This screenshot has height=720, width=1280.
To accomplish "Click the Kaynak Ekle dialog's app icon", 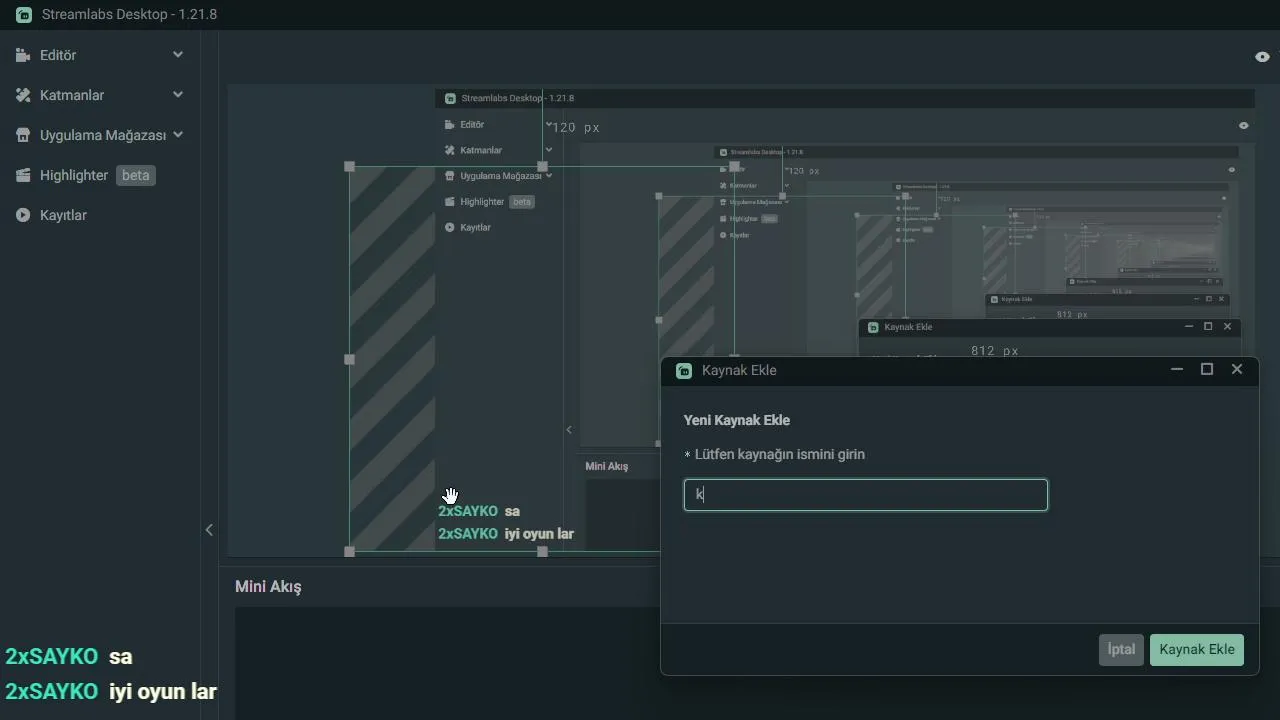I will pyautogui.click(x=684, y=371).
